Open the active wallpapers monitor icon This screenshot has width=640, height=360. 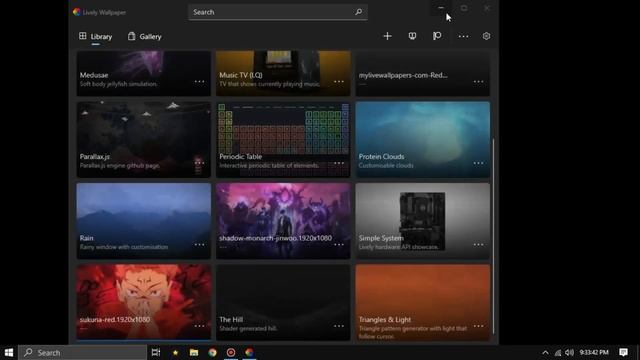point(412,36)
